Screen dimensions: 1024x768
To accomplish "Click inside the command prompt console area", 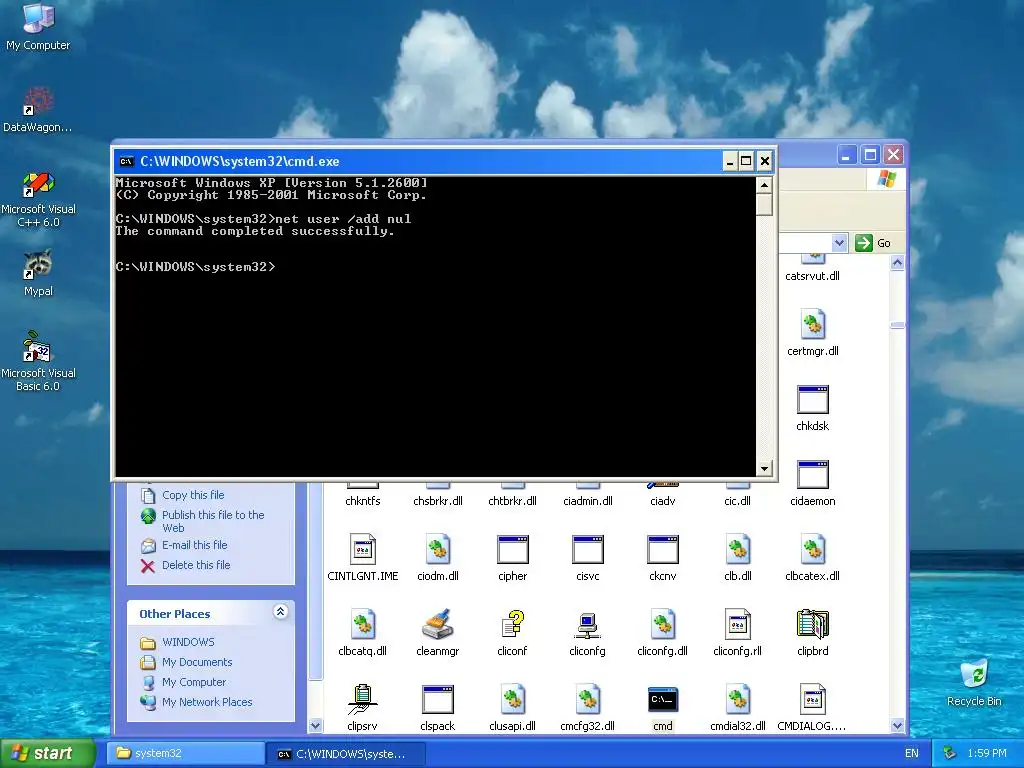I will coord(435,327).
